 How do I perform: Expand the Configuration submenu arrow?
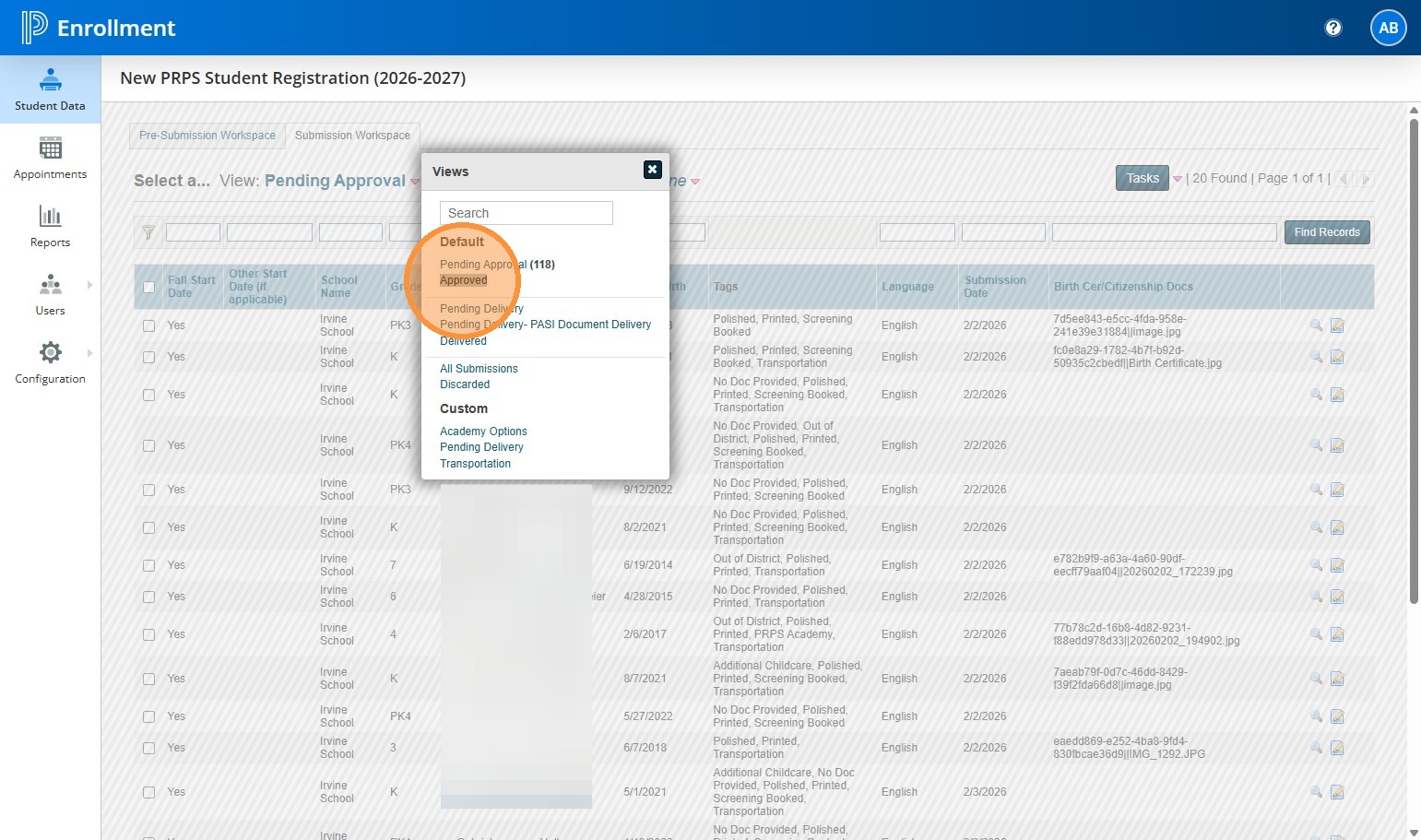click(89, 353)
